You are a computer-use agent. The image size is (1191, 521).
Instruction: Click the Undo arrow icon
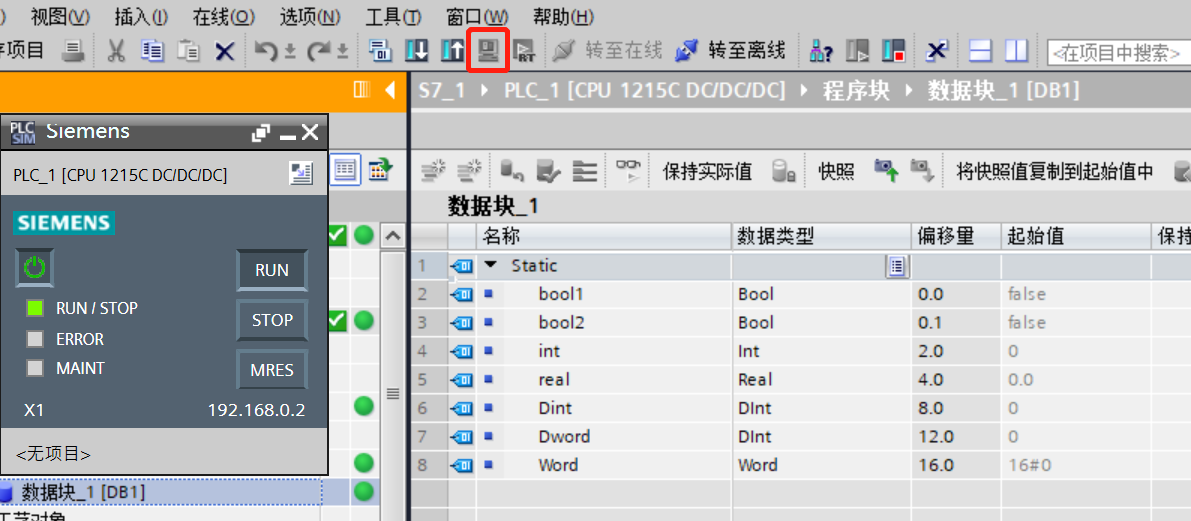(266, 51)
